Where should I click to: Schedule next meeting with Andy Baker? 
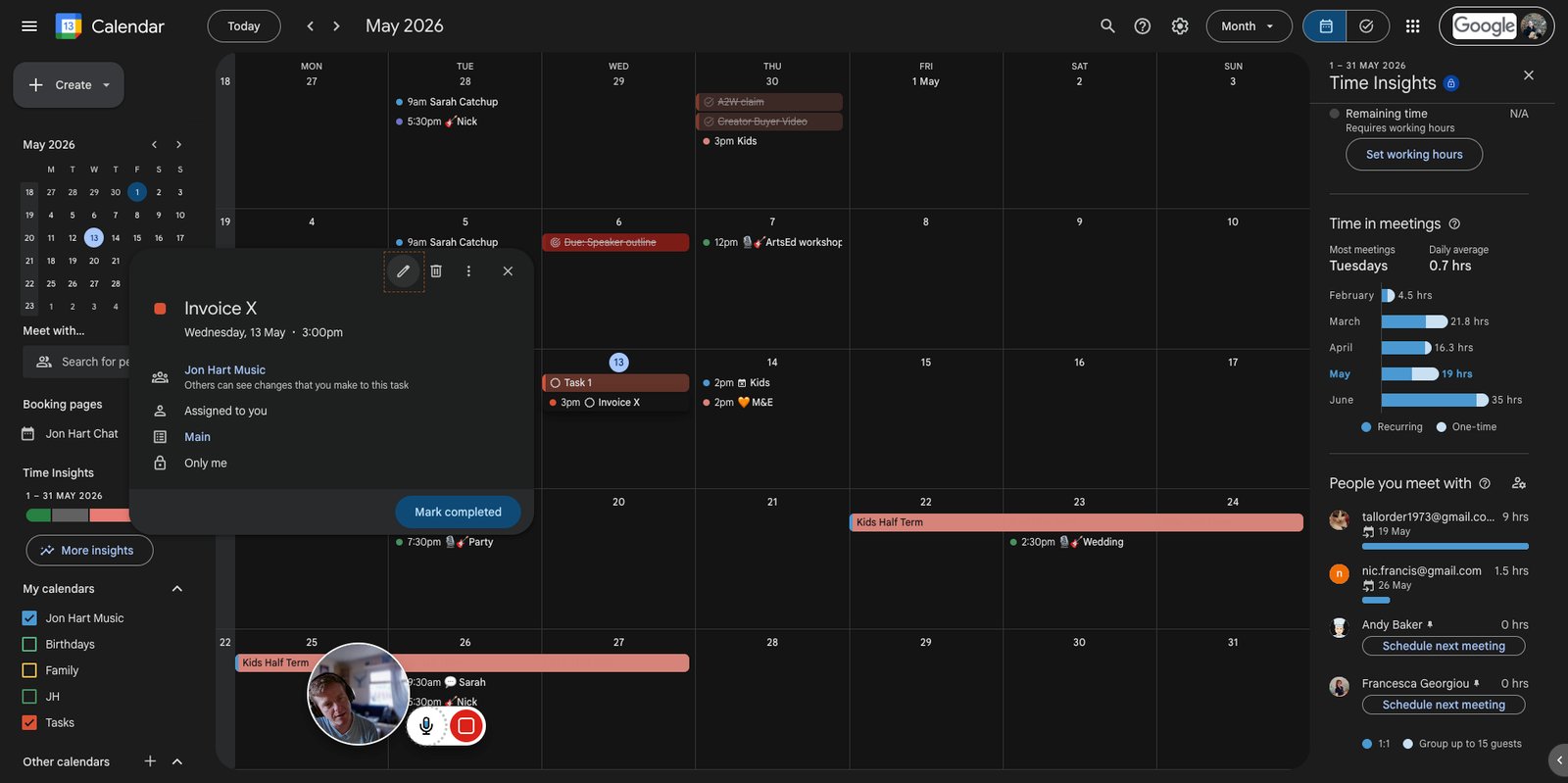tap(1444, 646)
